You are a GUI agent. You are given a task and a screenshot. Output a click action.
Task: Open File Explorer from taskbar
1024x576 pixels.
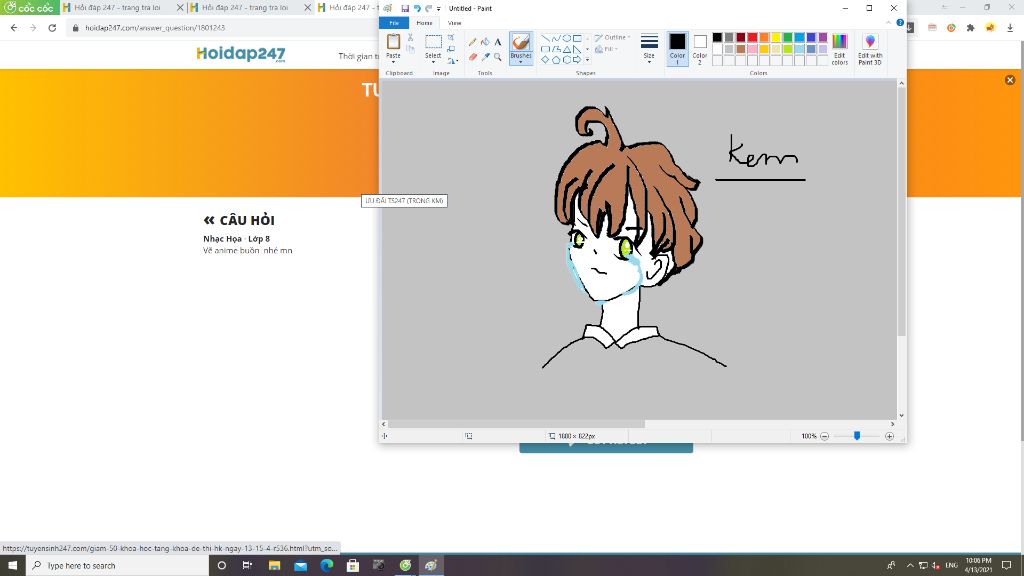(274, 566)
